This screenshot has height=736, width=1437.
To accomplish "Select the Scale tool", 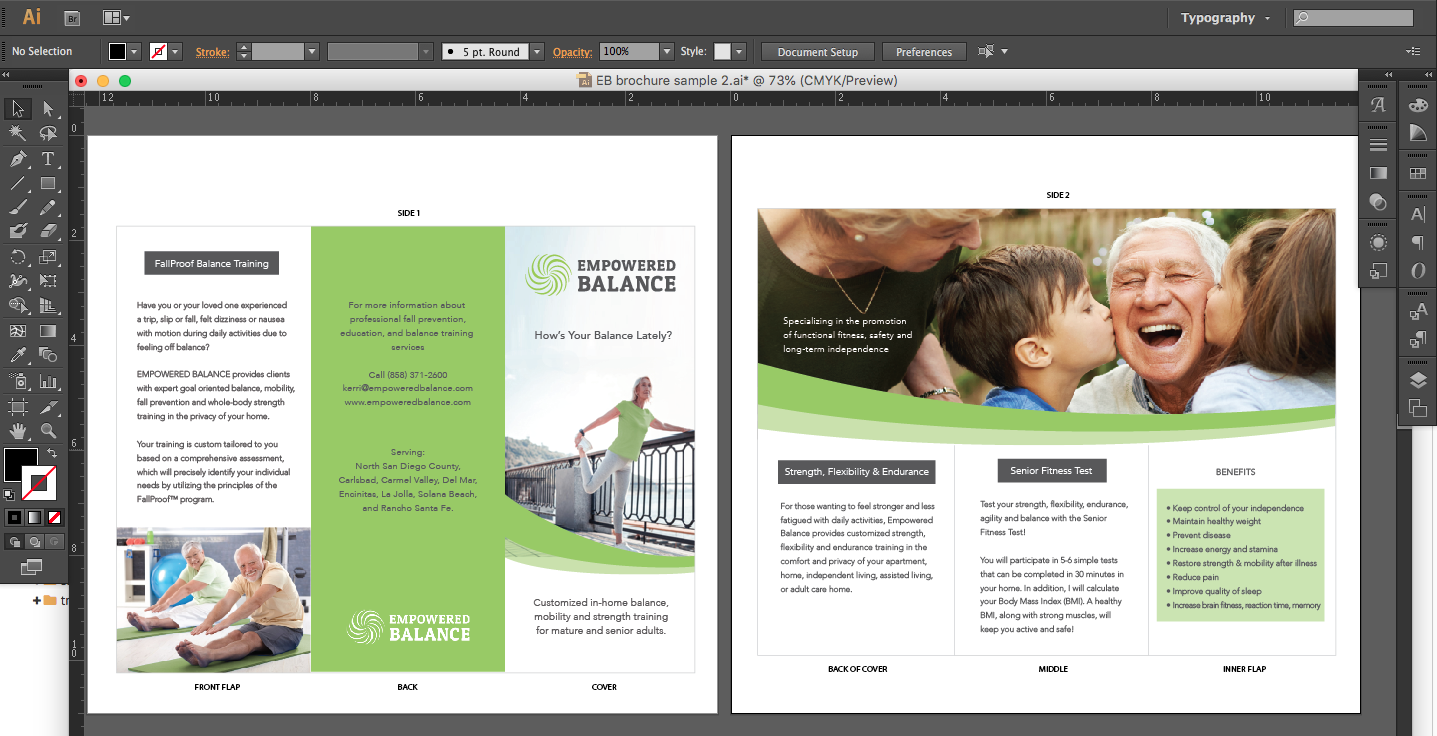I will [x=48, y=257].
